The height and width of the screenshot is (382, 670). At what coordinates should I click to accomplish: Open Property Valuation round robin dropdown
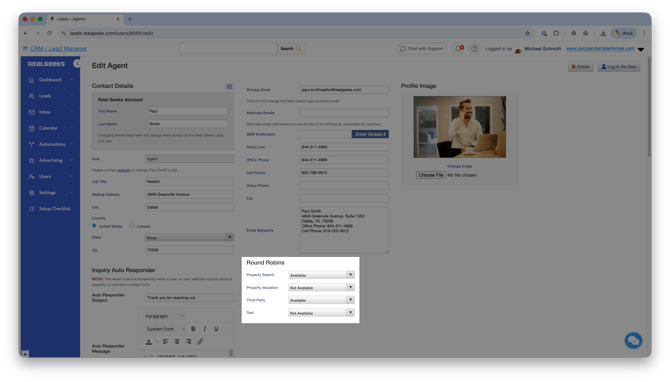[321, 288]
